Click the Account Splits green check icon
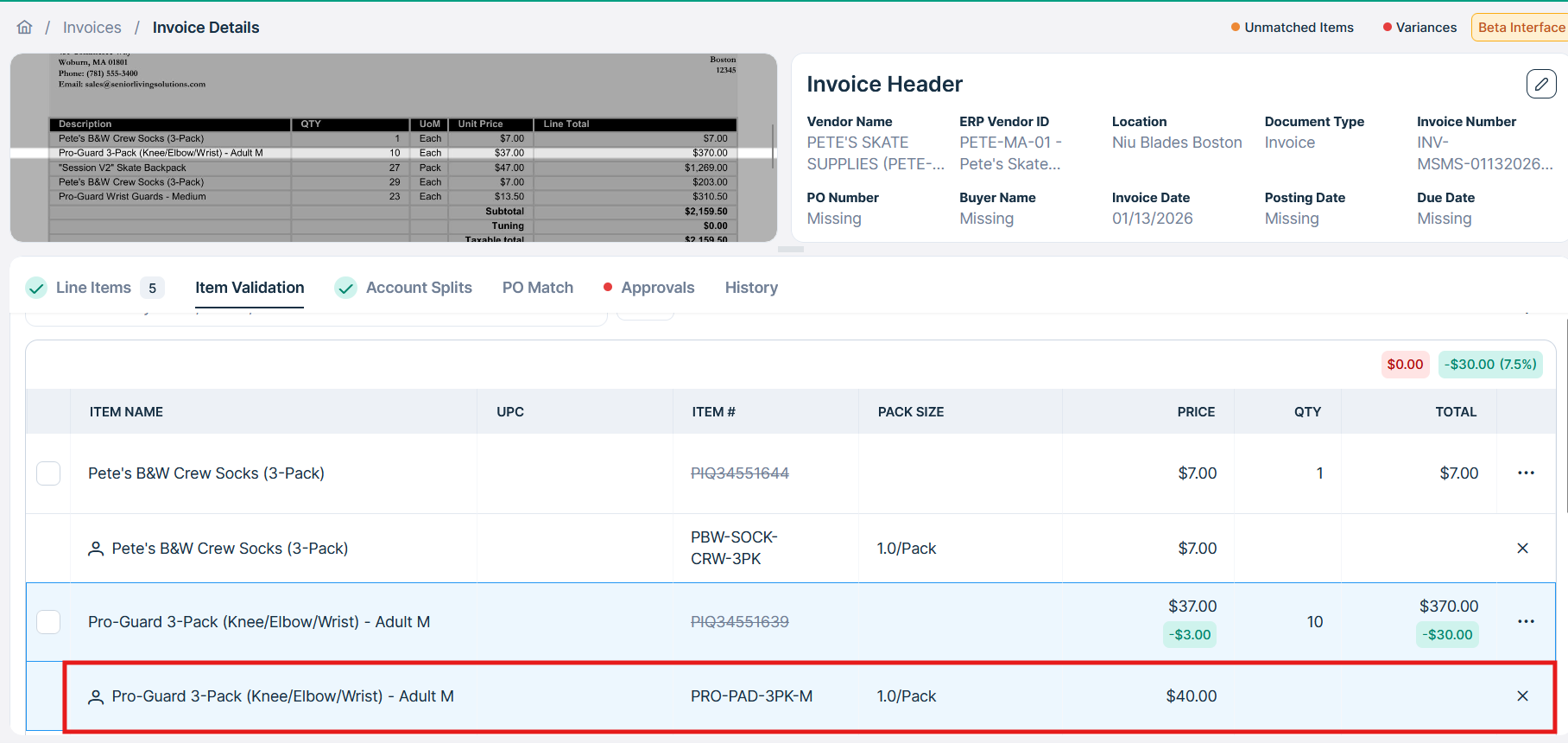Viewport: 1568px width, 743px height. [x=345, y=288]
